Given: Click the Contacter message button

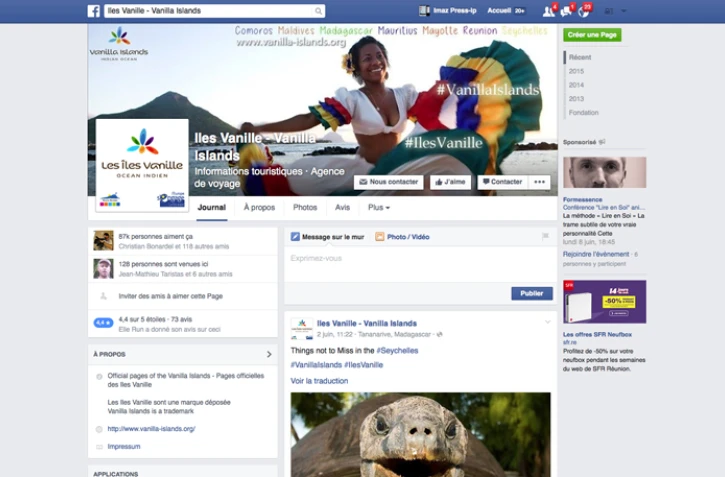Looking at the screenshot, I should click(x=503, y=182).
